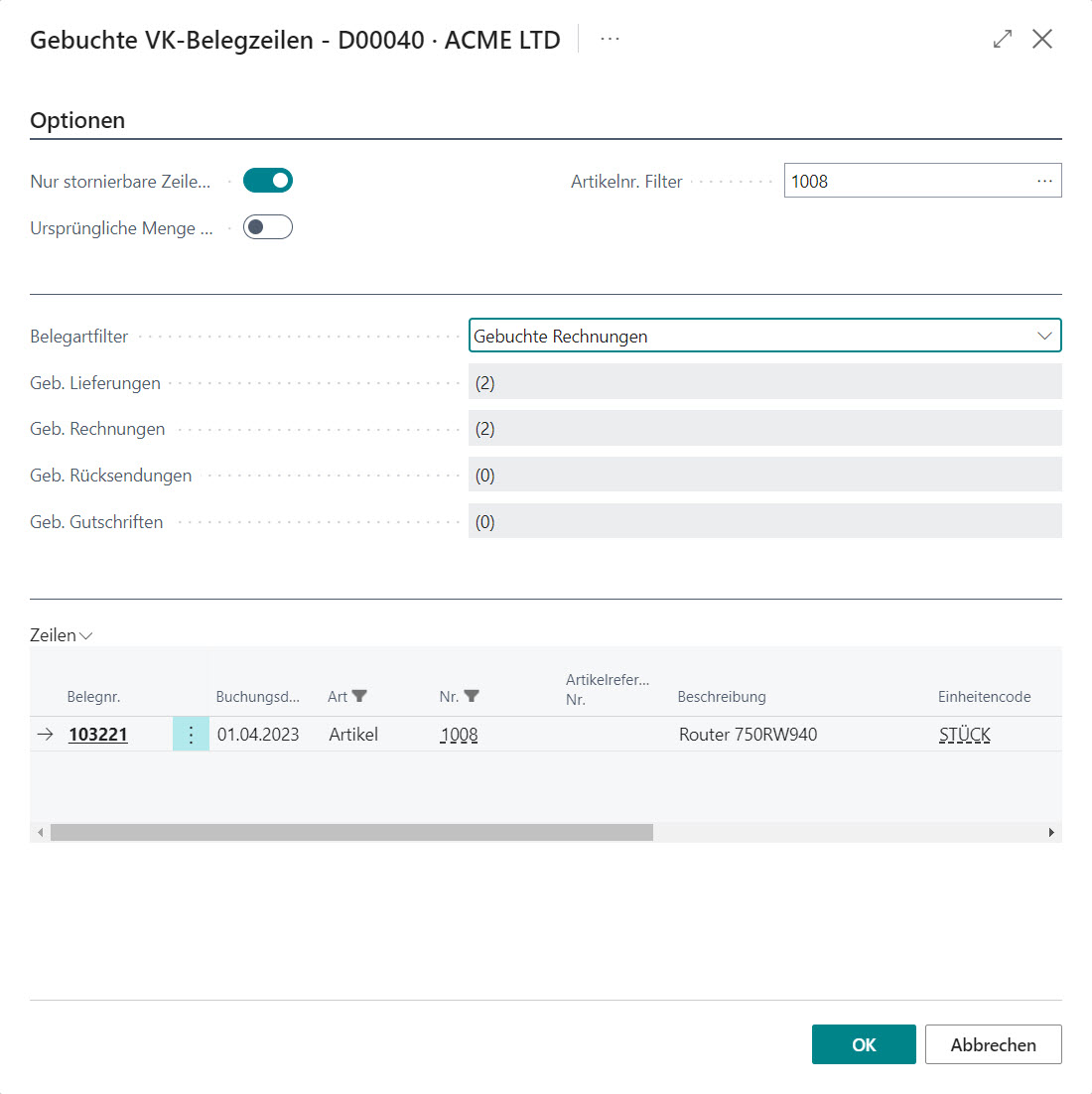Click the horizontal scrollbar thumb in lines grid
1092x1094 pixels.
(351, 832)
